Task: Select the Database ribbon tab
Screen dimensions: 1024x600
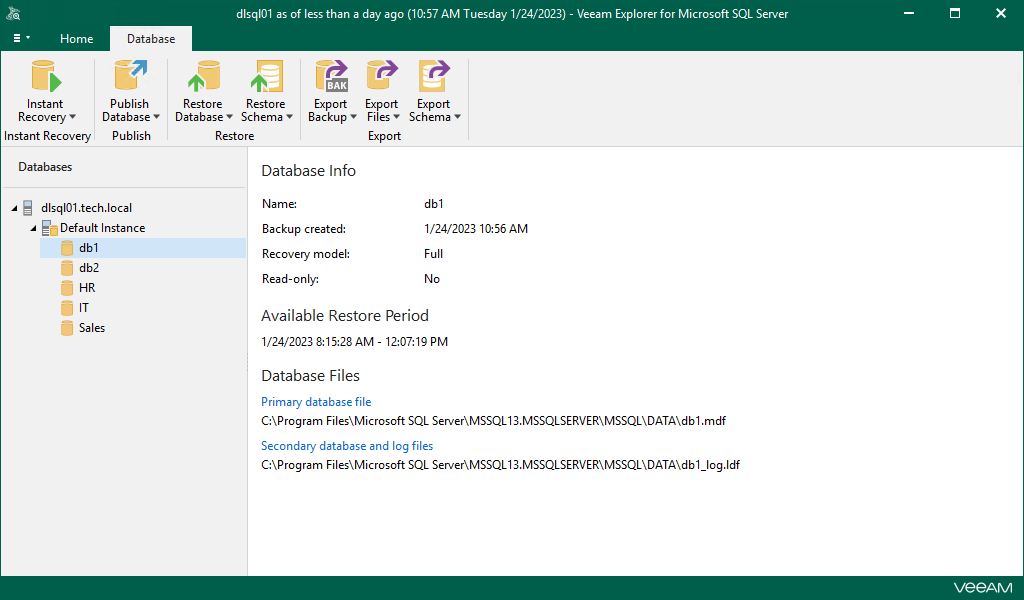Action: (151, 39)
